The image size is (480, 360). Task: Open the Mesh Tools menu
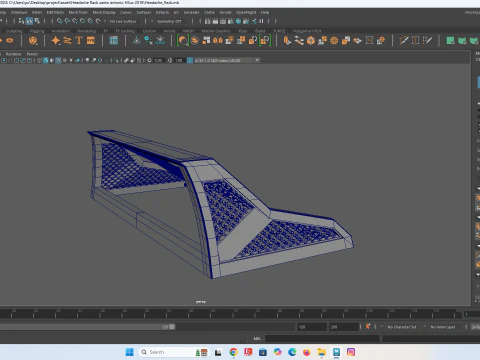click(78, 12)
